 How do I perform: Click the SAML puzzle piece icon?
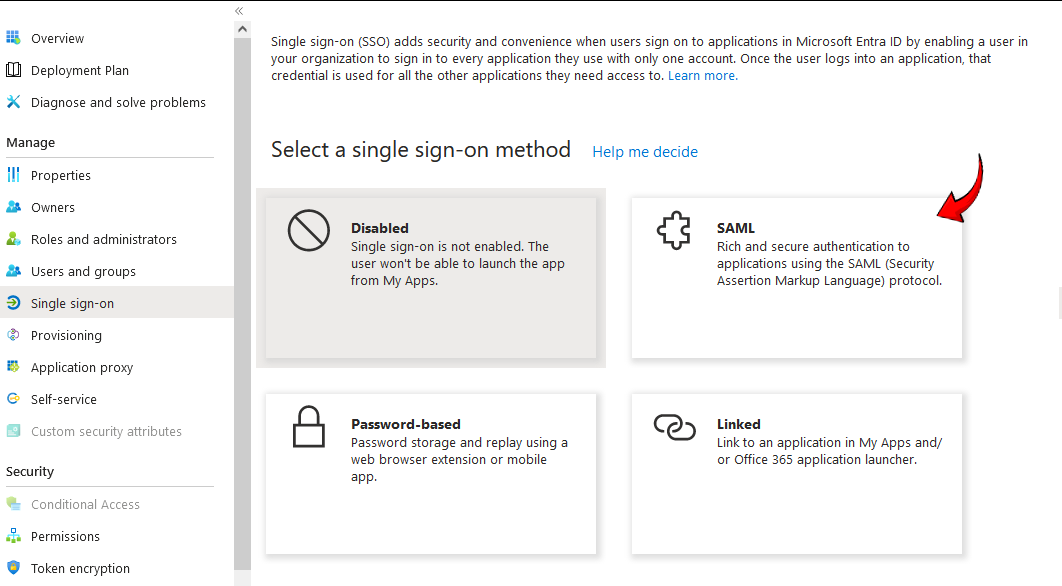pos(673,230)
